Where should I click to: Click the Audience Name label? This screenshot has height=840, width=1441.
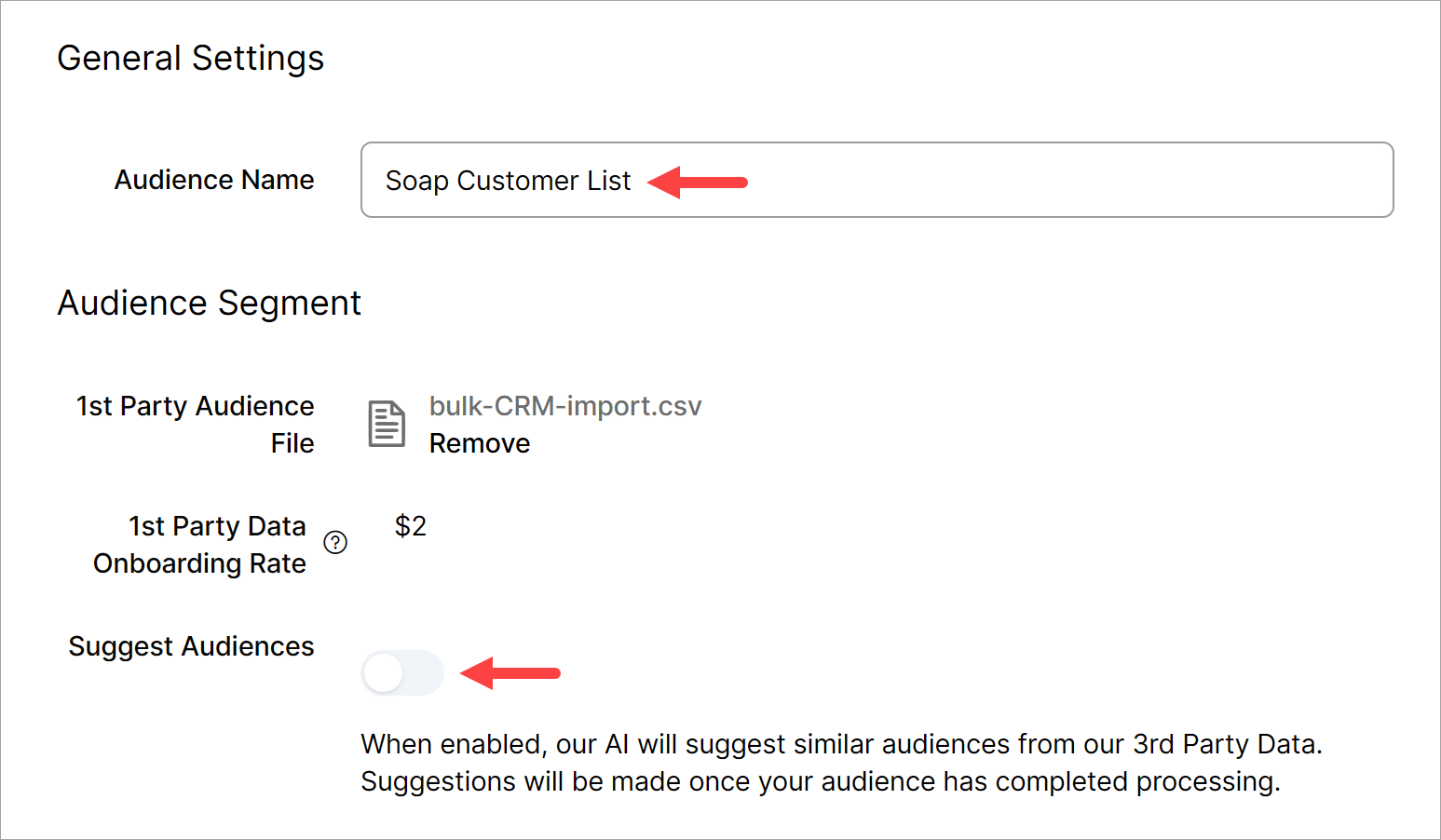click(x=214, y=180)
